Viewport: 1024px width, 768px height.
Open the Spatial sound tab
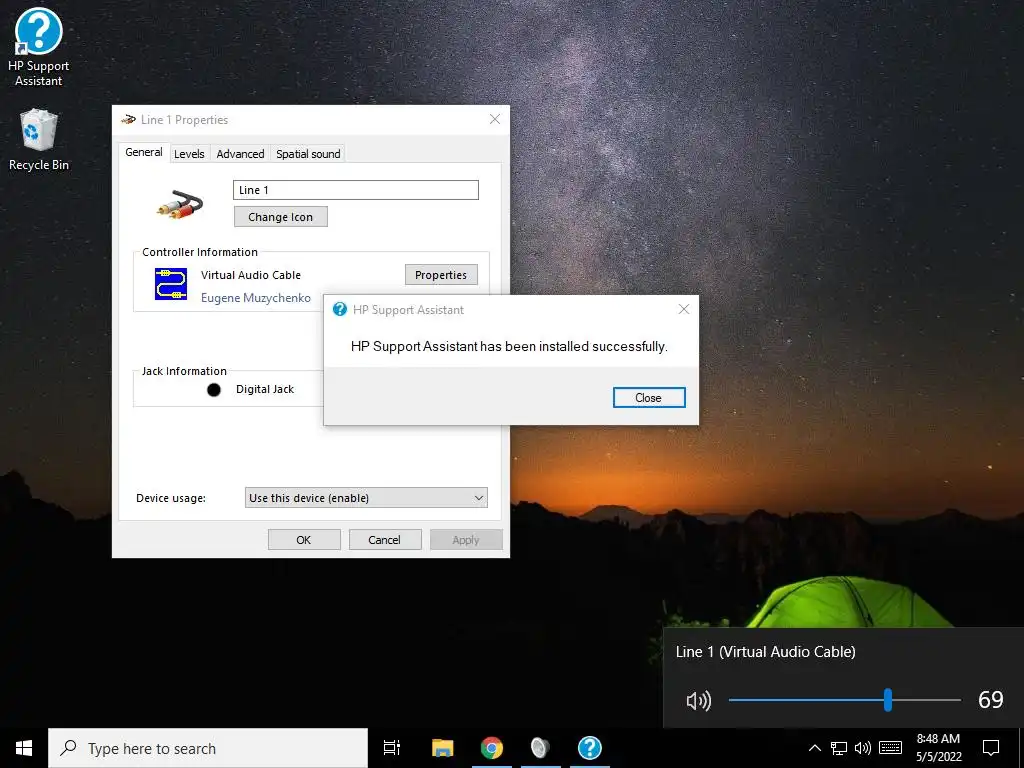308,154
